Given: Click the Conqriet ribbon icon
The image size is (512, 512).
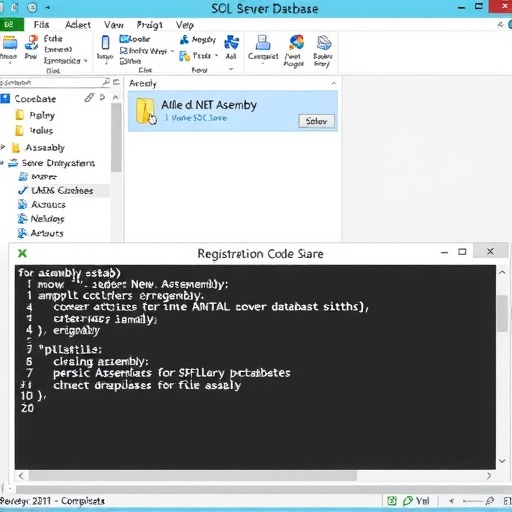Looking at the screenshot, I should pos(263,43).
